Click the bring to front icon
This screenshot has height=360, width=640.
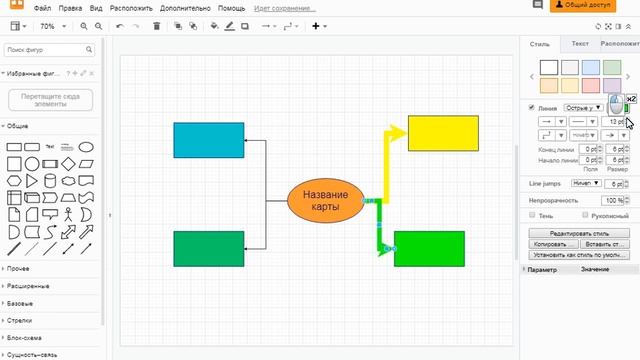[178, 26]
